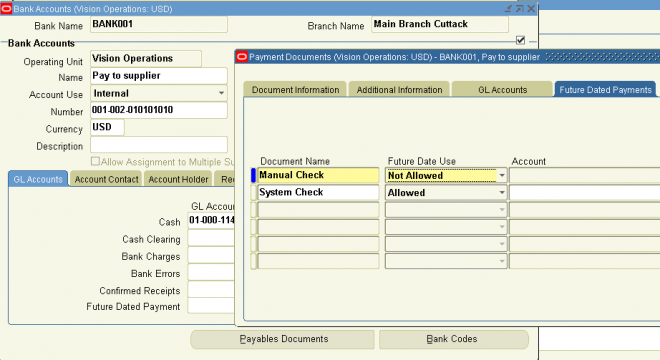Viewport: 660px width, 360px height.
Task: Select the Manual Check row indicator bar
Action: (x=253, y=175)
